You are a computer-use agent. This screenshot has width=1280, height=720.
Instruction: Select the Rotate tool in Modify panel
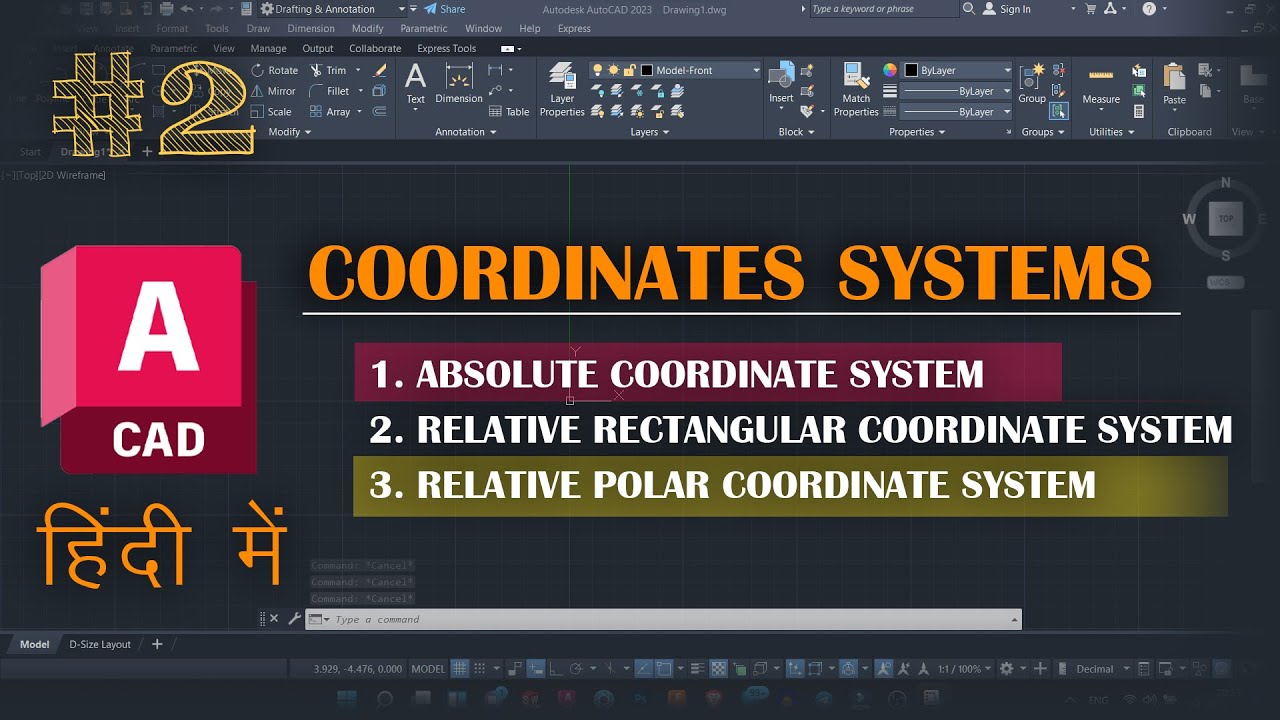pyautogui.click(x=274, y=70)
